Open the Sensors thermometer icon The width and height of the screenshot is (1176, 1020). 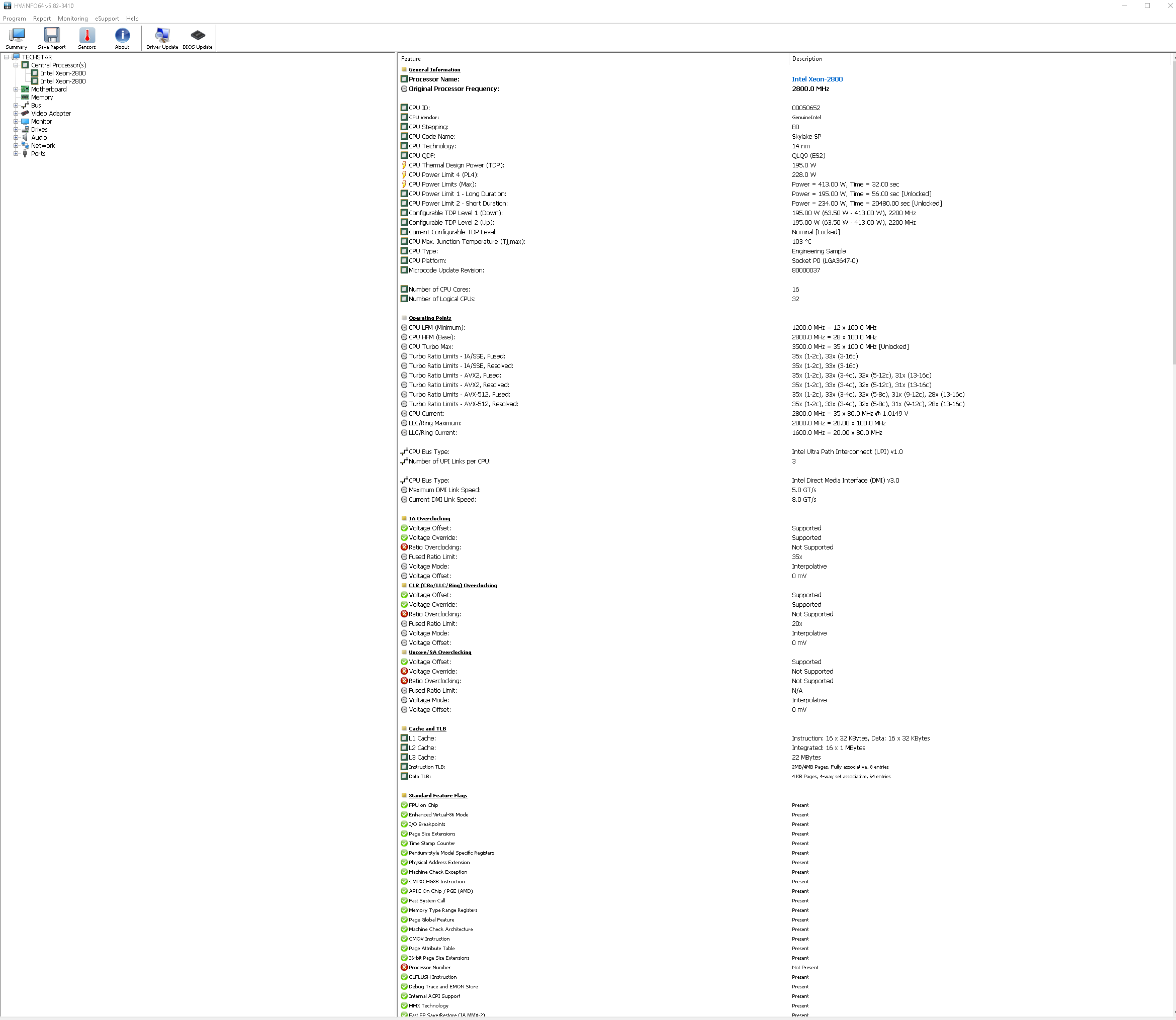click(x=87, y=38)
